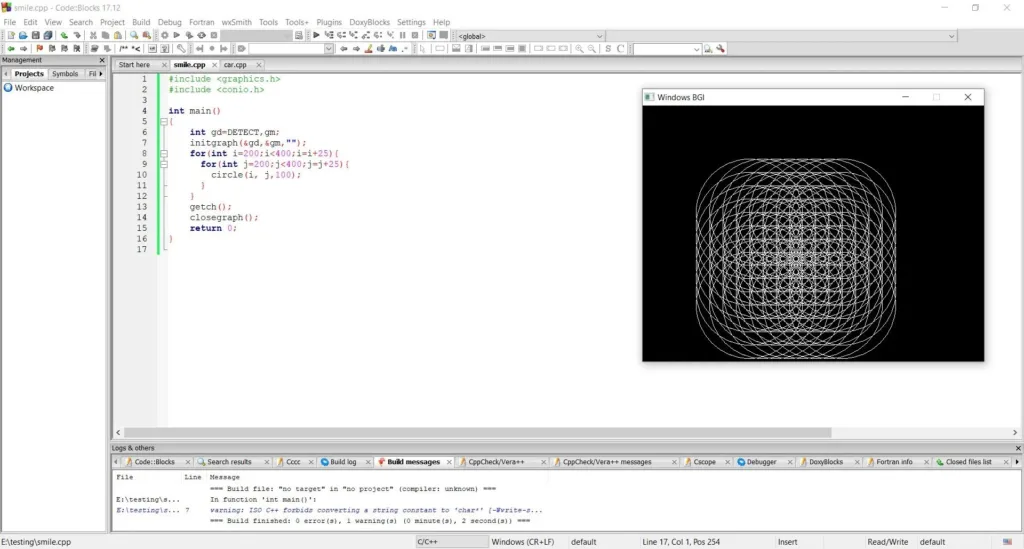This screenshot has width=1024, height=549.
Task: Start the debugger with Debug/Continue arrow
Action: pos(317,35)
